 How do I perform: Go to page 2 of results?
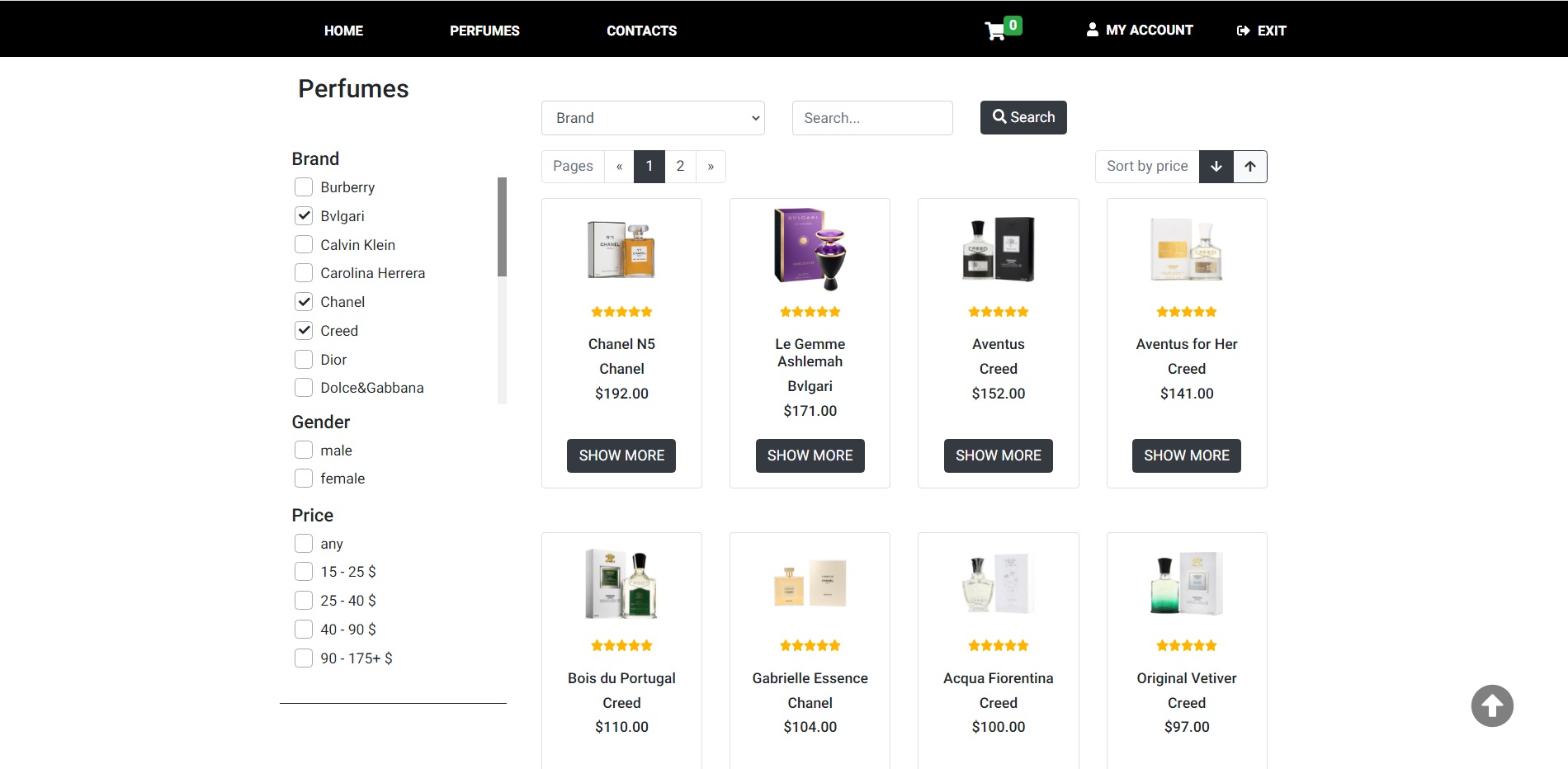tap(680, 167)
